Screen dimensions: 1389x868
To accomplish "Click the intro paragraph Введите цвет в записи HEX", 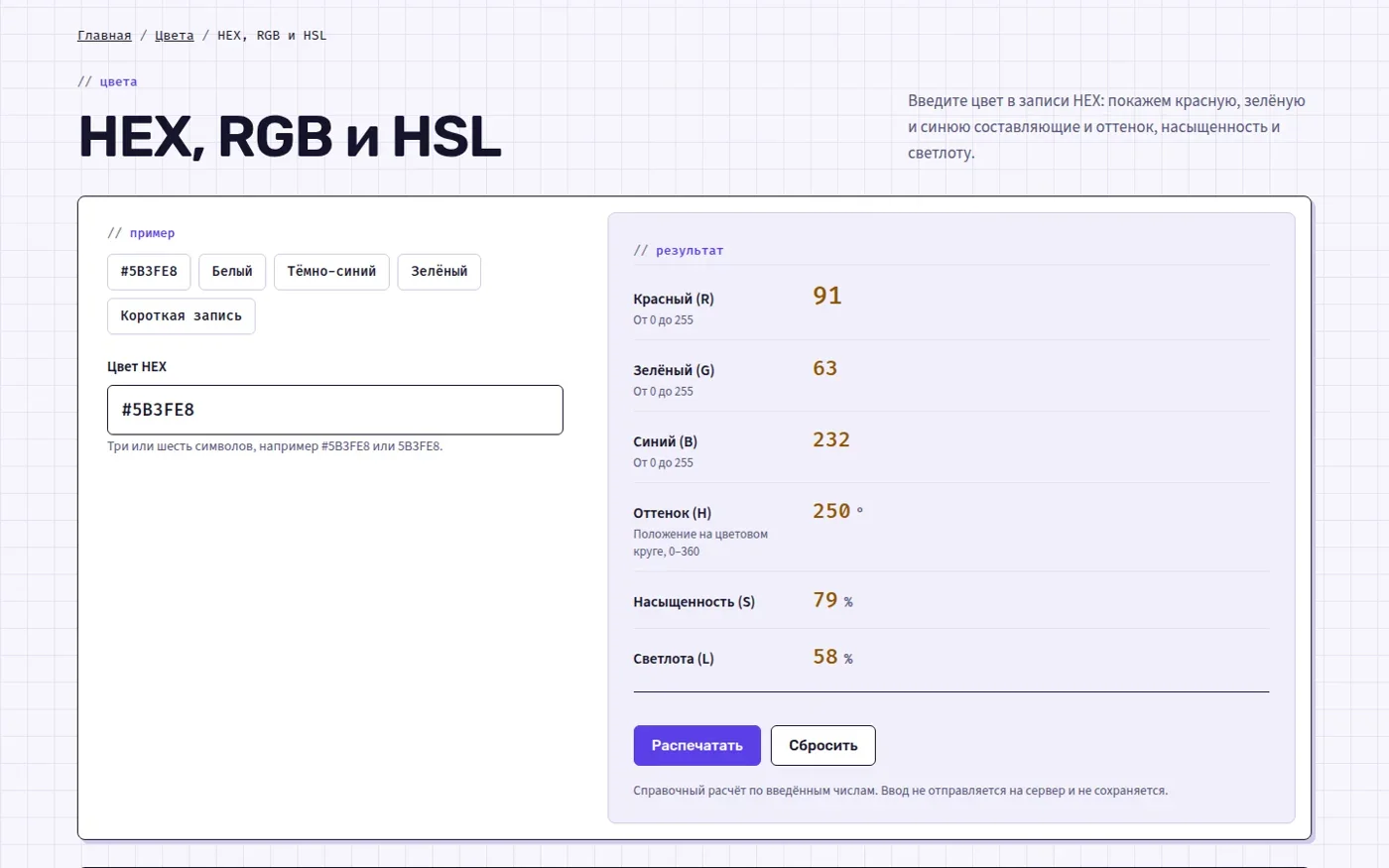I will coord(1106,127).
